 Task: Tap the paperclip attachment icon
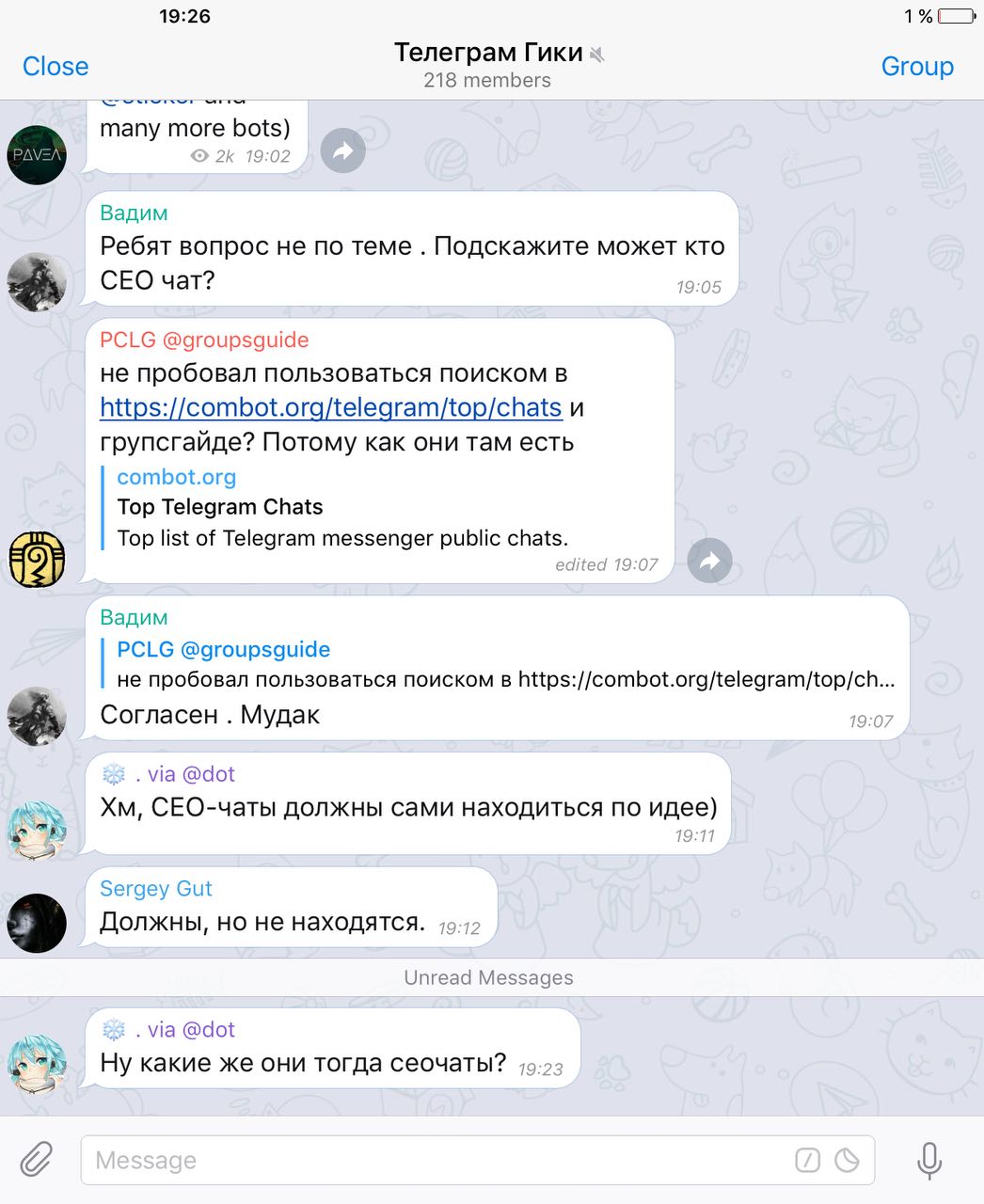point(37,1159)
